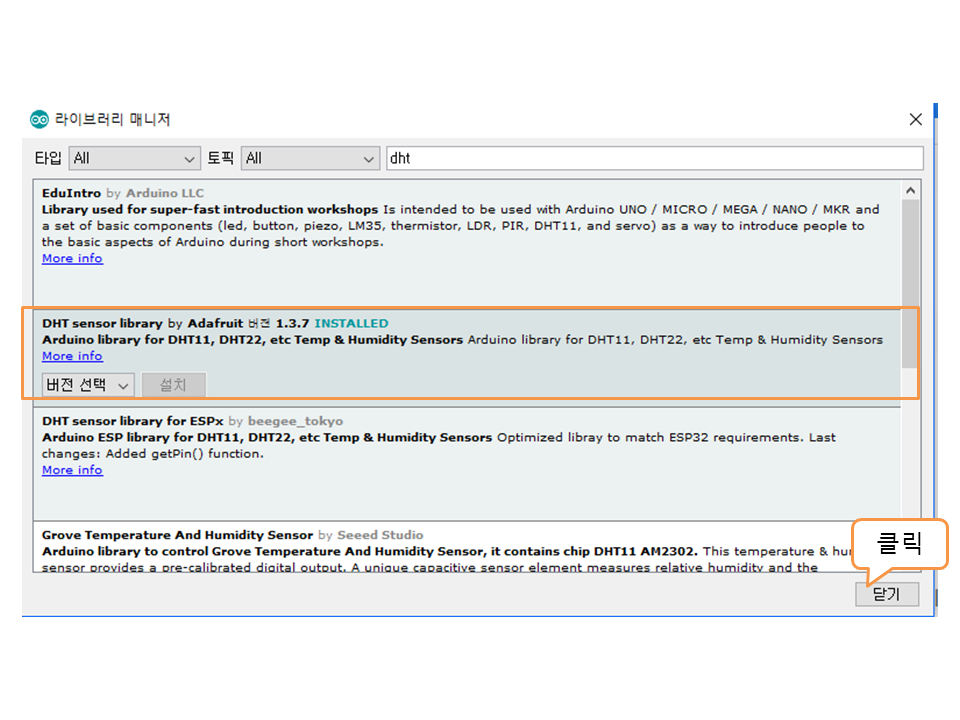
Task: Click the library list scrollbar thumb
Action: tap(910, 284)
